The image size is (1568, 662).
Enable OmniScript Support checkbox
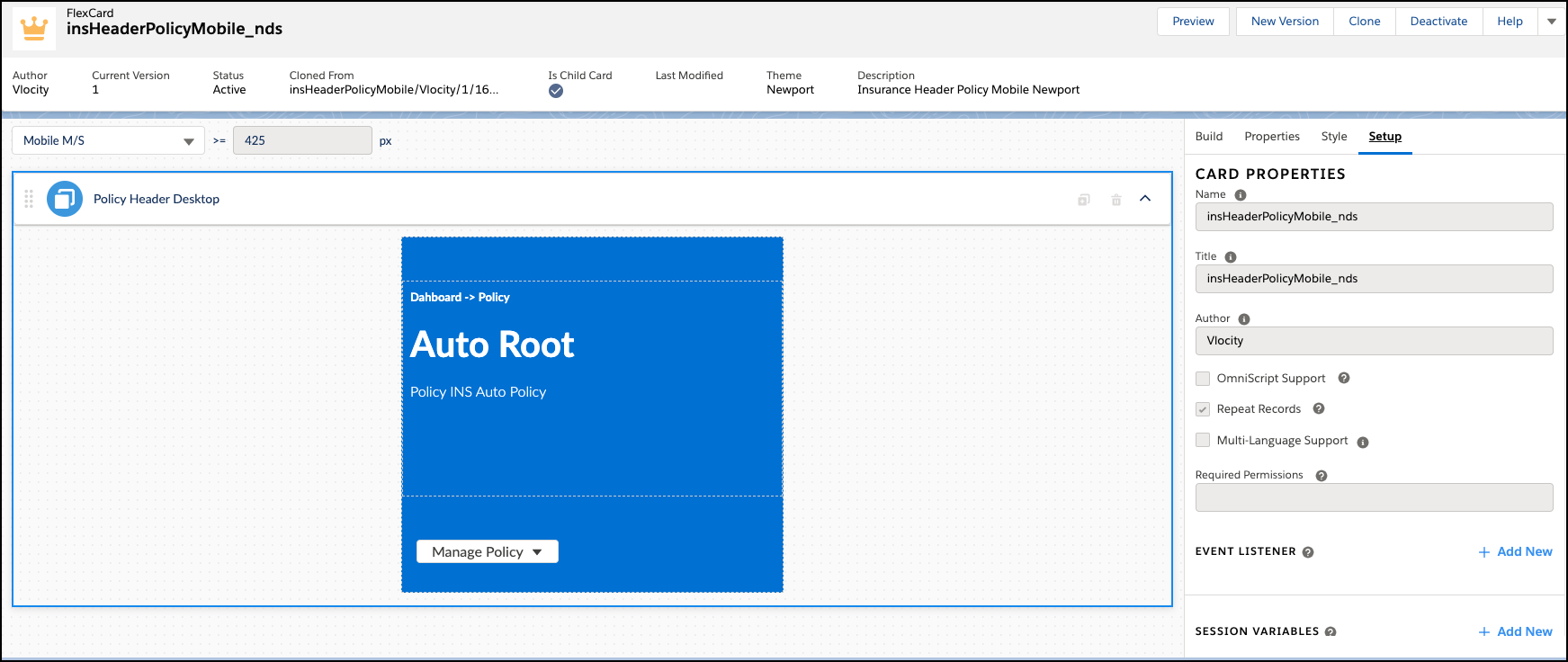pyautogui.click(x=1203, y=379)
